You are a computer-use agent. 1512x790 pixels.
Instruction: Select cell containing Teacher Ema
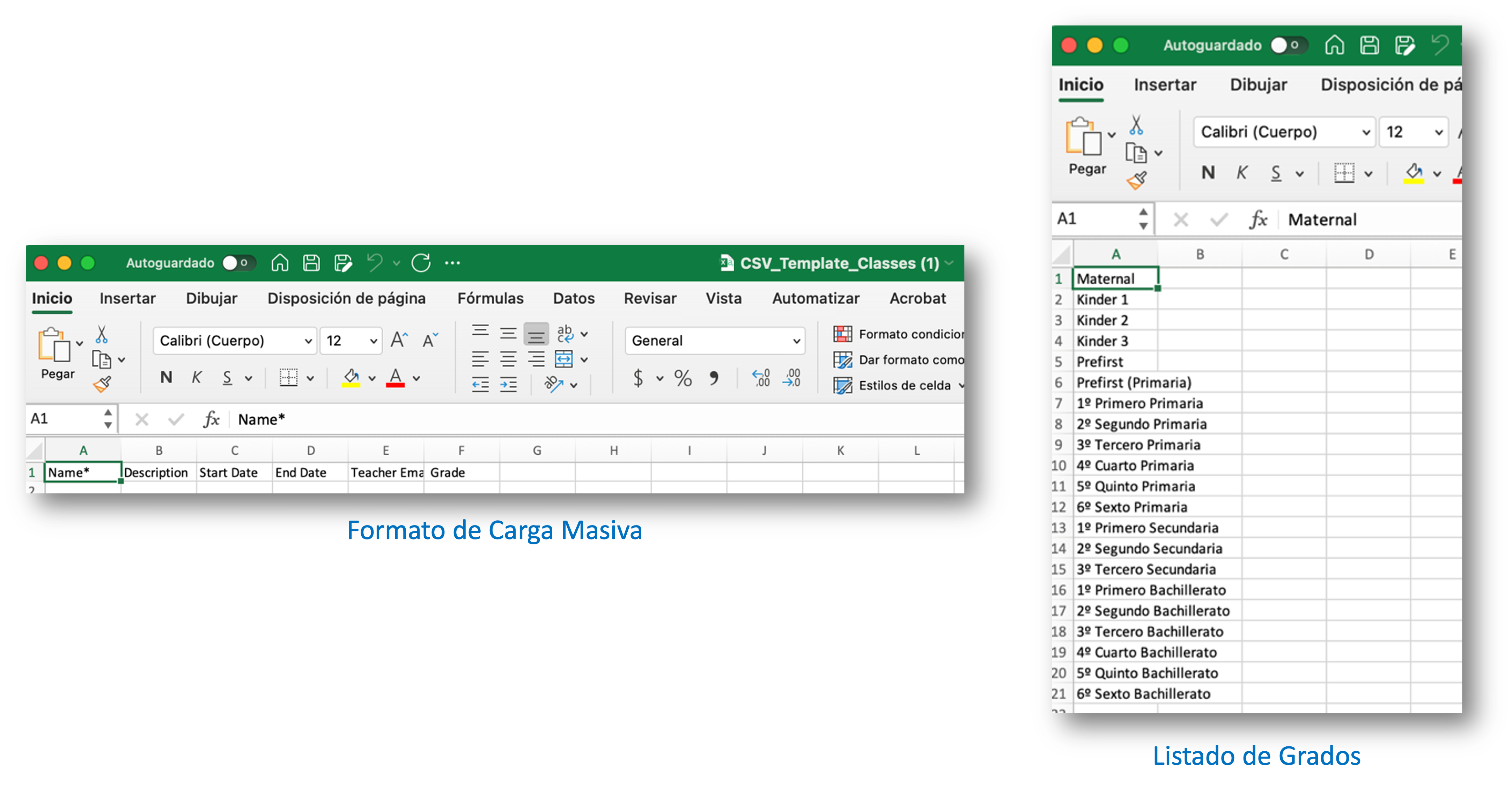coord(386,473)
